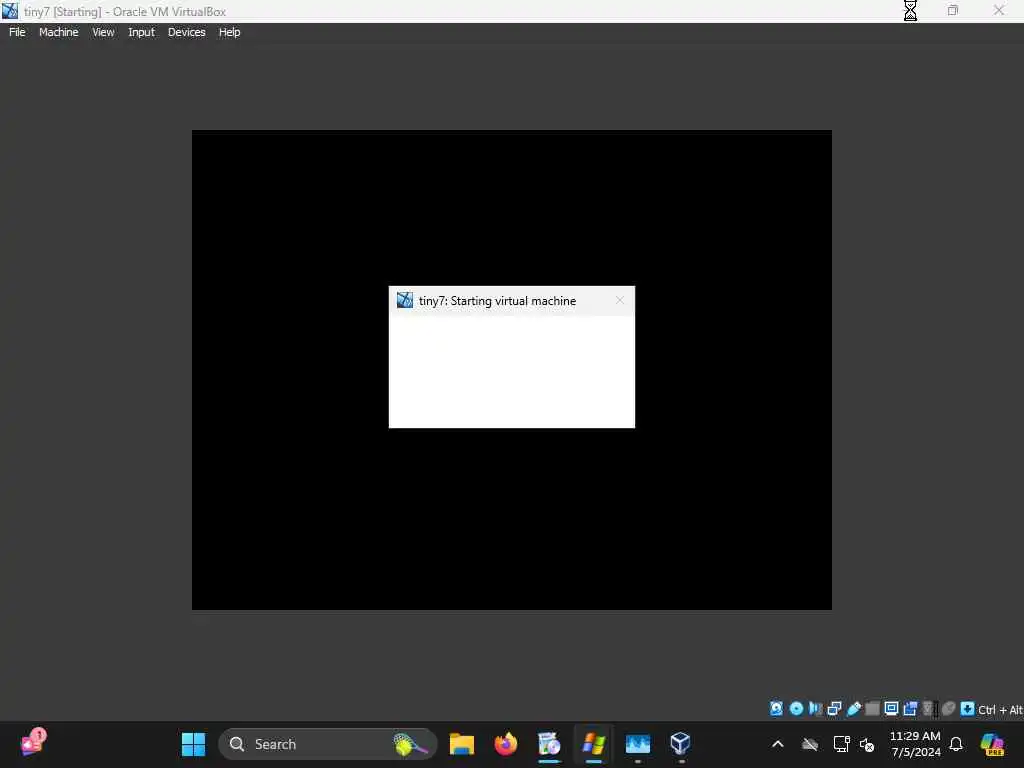
Task: Click the display status icon
Action: click(891, 709)
